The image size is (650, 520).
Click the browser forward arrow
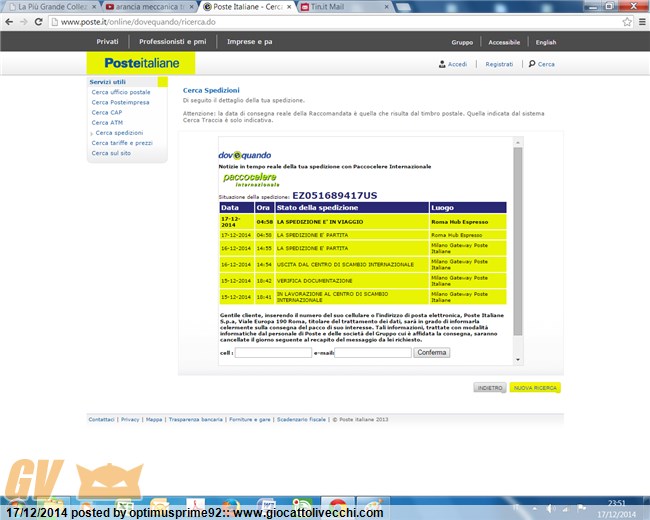click(24, 22)
